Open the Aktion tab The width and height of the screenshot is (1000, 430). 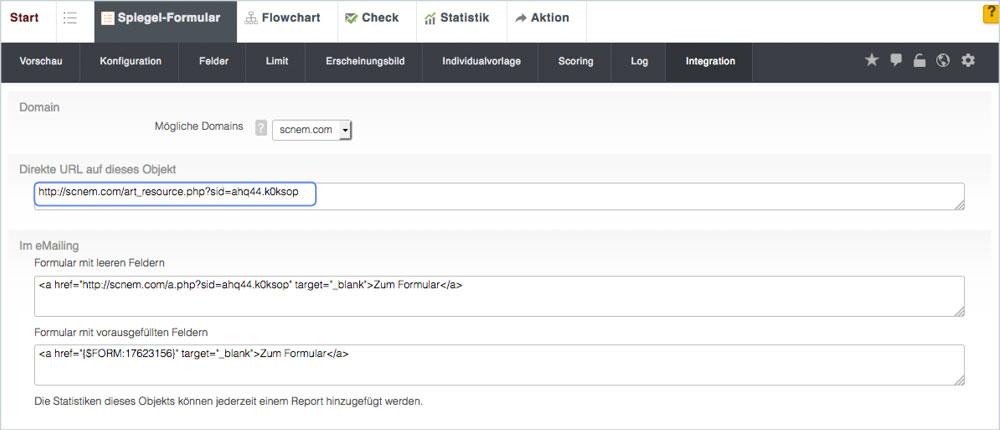(543, 18)
